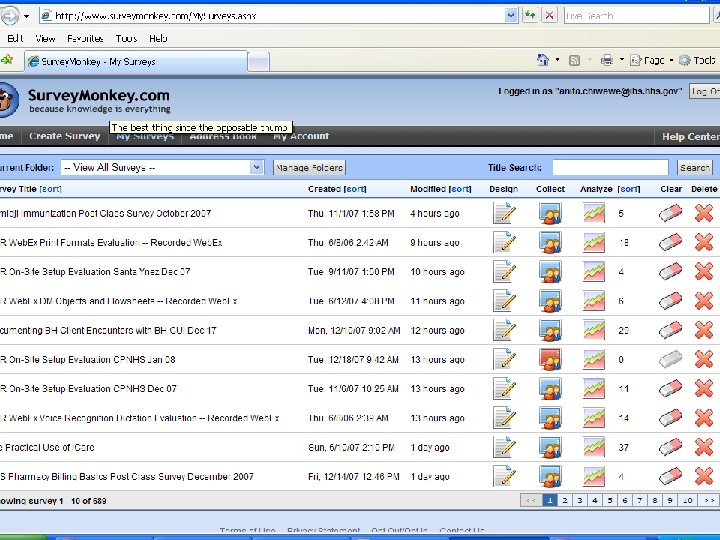Go to page 10 of surveys
Screen dimensions: 720x540
(688, 501)
